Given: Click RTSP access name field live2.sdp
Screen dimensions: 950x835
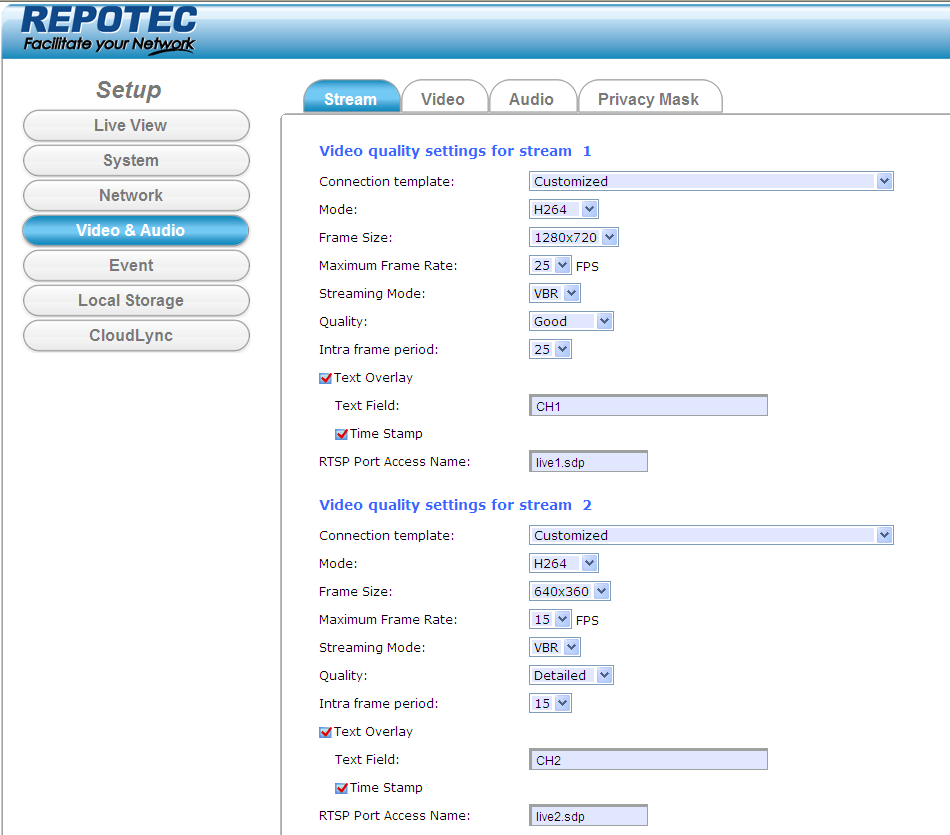Looking at the screenshot, I should pos(588,816).
